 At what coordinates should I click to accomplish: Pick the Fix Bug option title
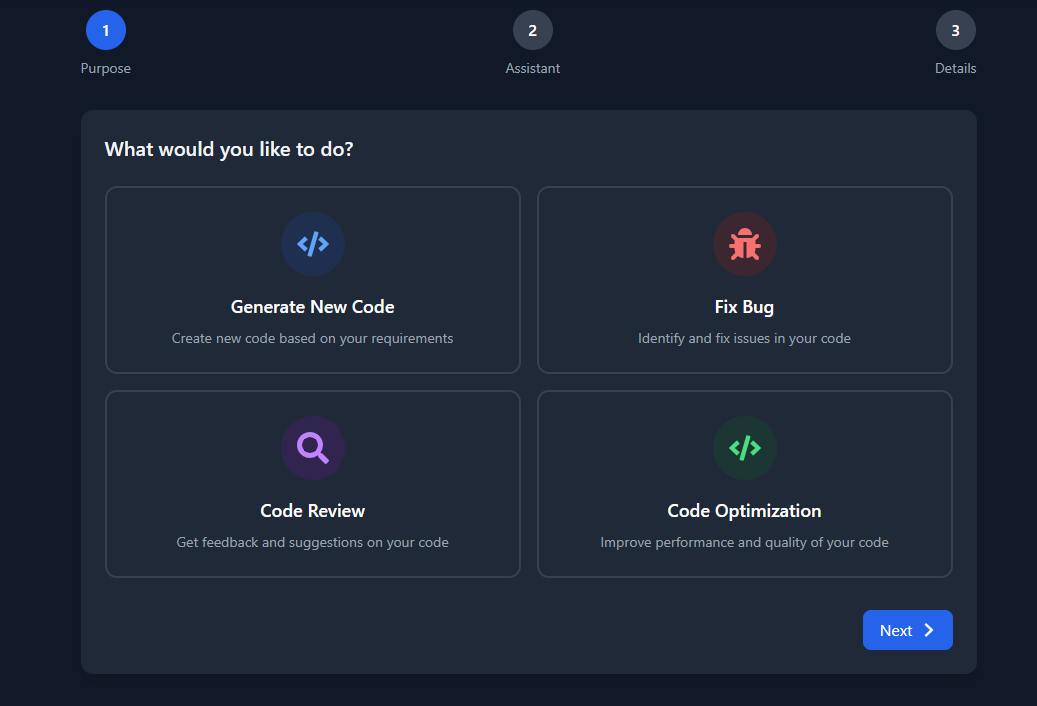coord(745,307)
